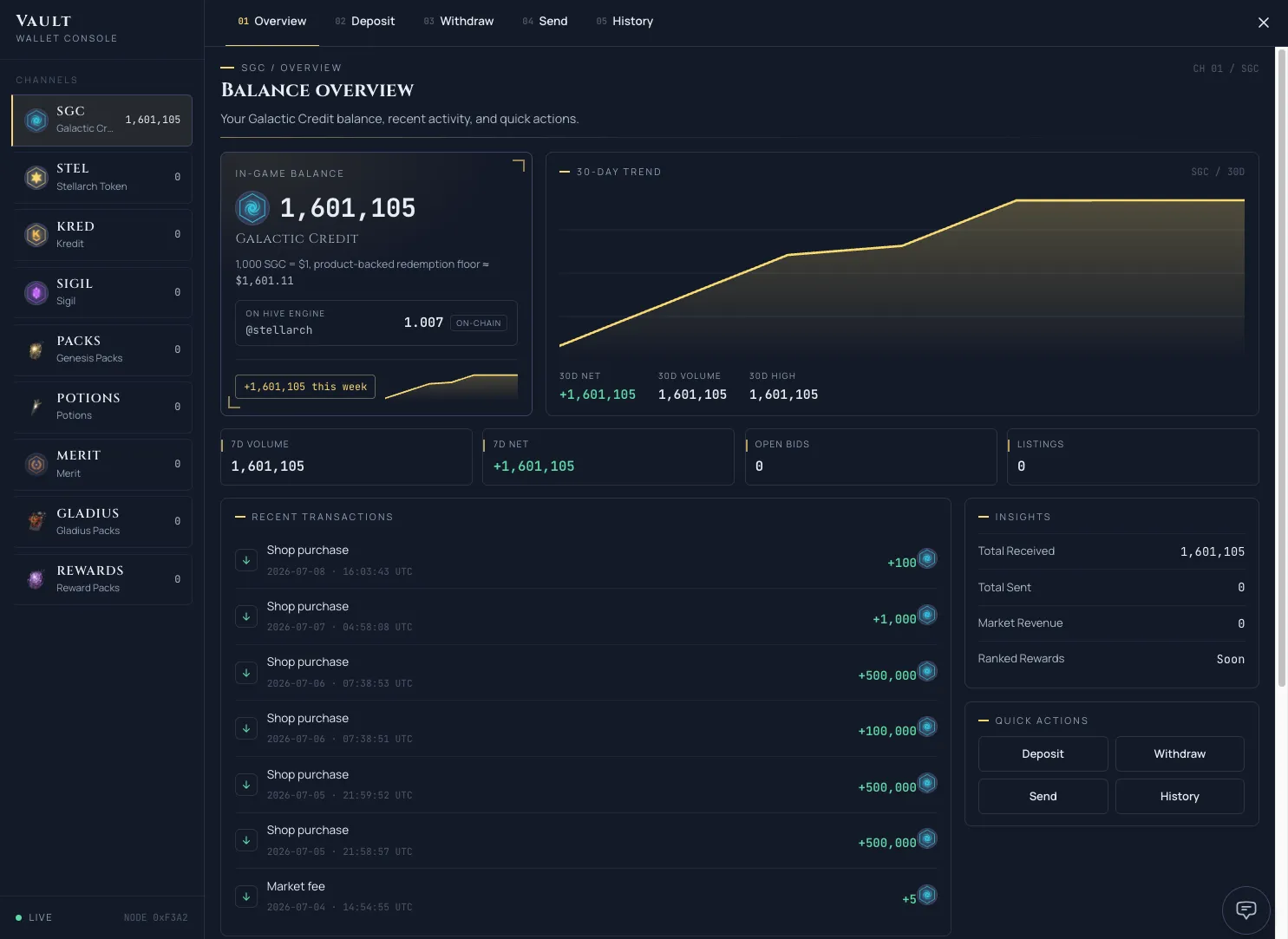Open the PACKS Genesis Packs icon

36,350
